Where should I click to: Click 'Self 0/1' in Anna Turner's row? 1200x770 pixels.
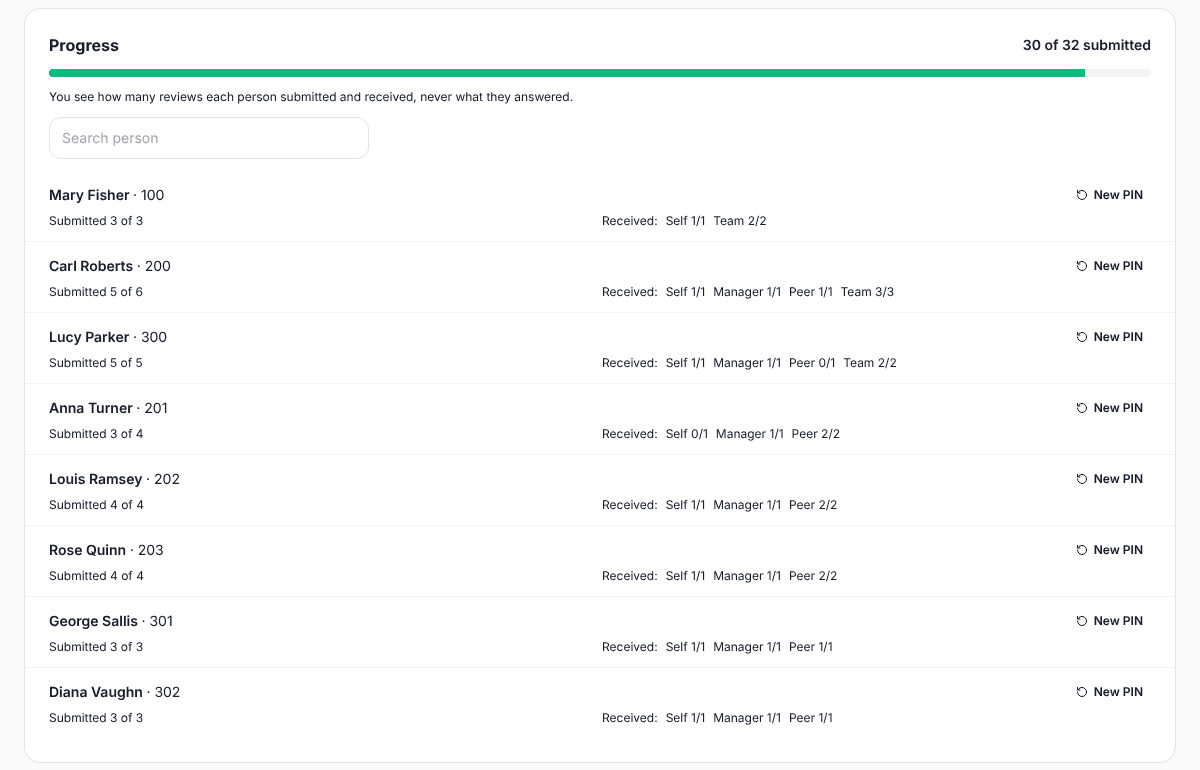687,434
